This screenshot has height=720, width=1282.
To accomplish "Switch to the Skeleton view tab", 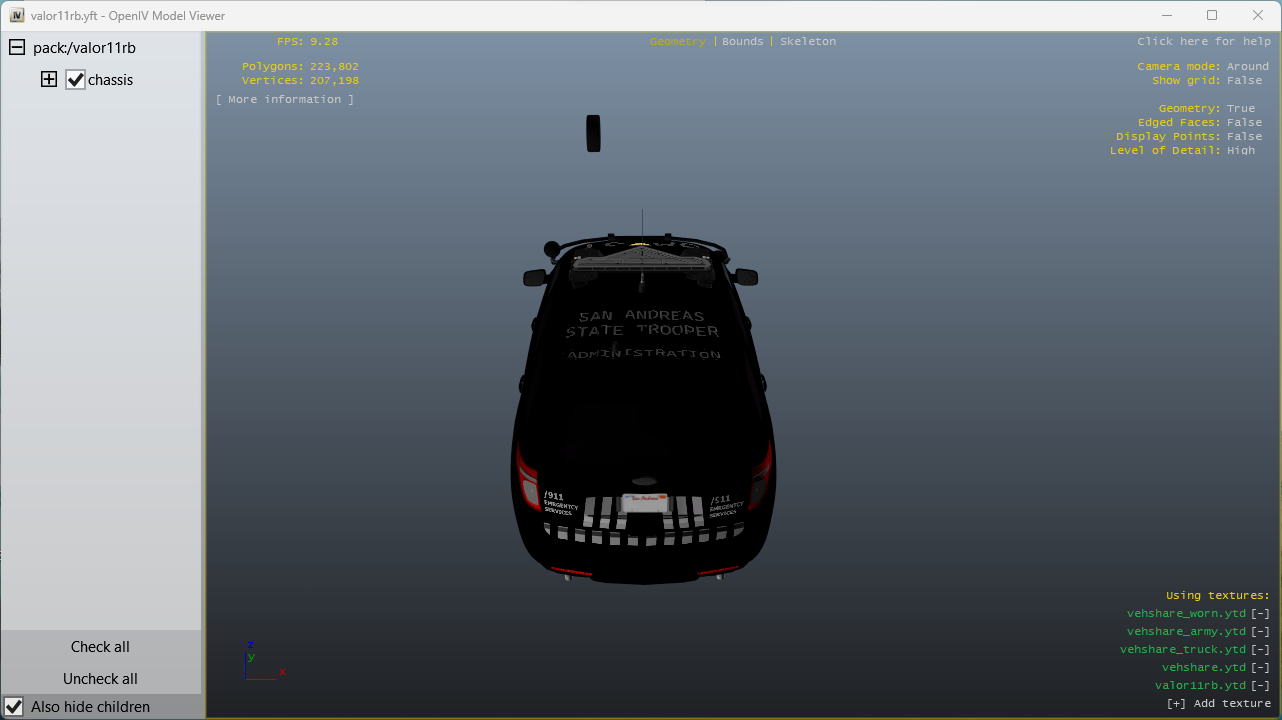I will click(808, 42).
